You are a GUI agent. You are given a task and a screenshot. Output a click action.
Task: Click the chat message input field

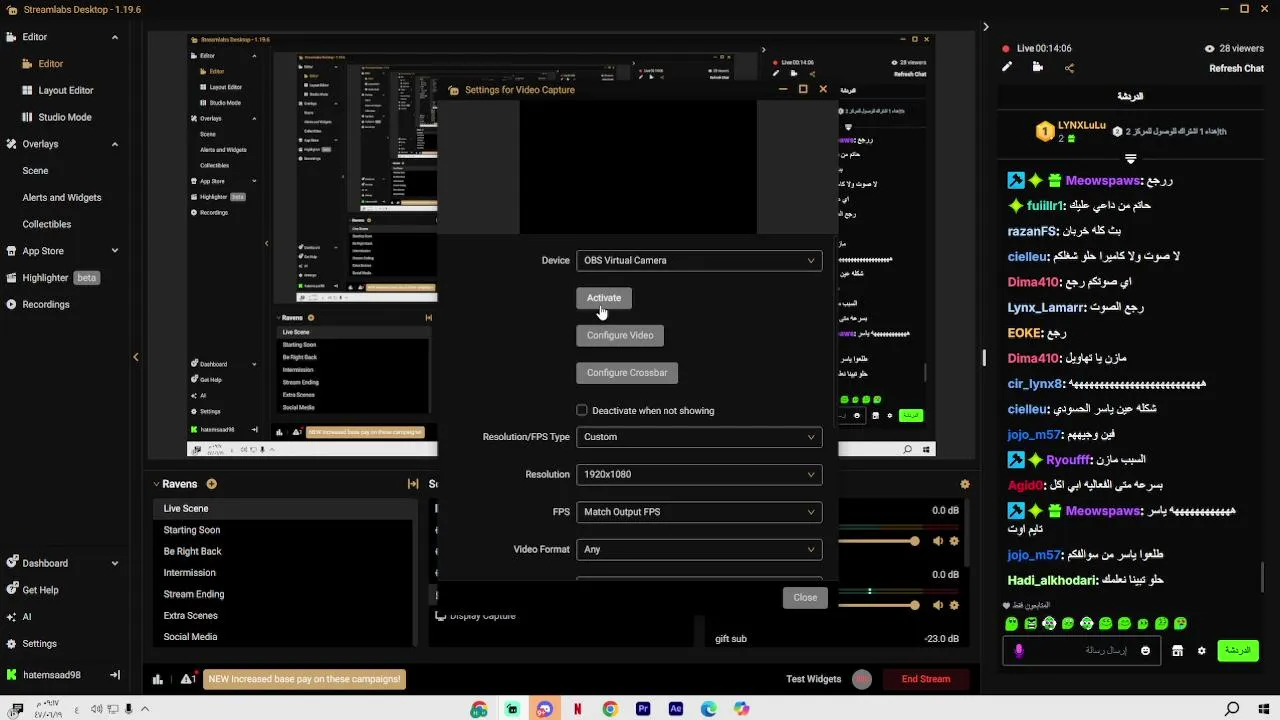click(1084, 651)
